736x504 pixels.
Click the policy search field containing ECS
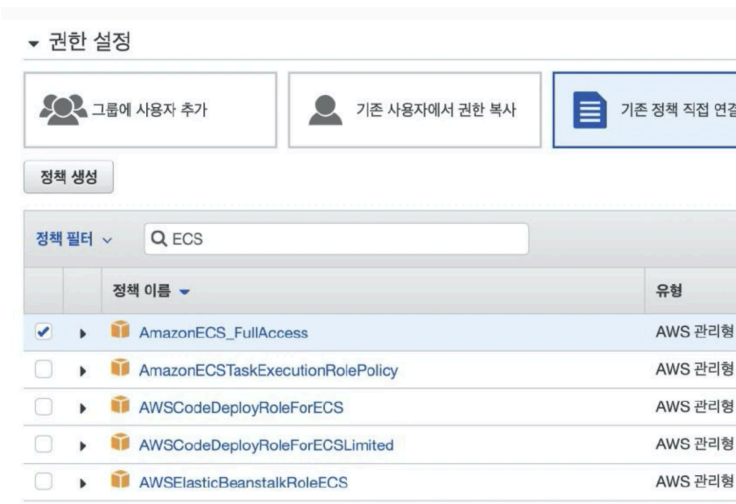(x=336, y=239)
